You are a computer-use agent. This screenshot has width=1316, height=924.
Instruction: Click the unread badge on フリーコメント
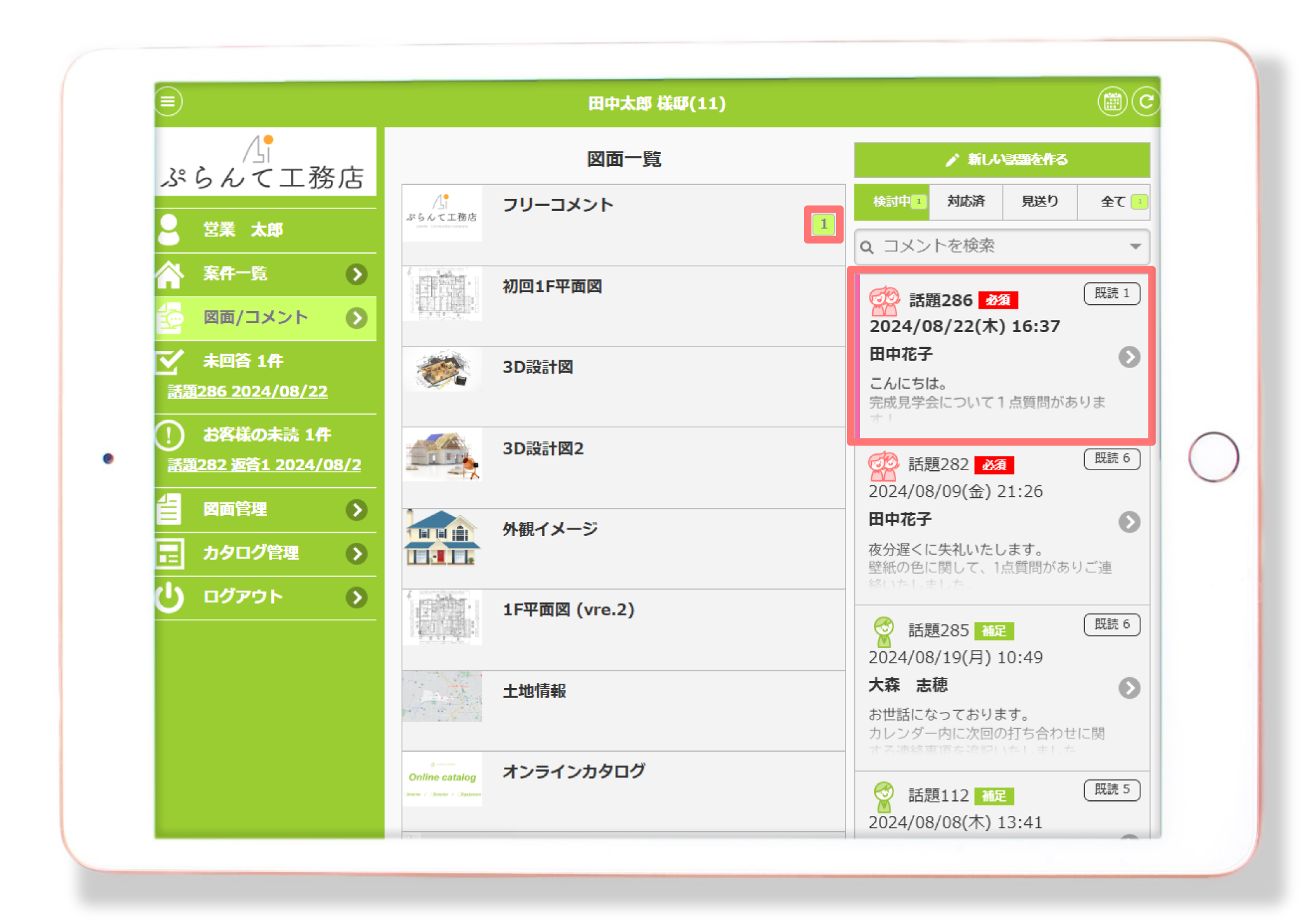coord(823,224)
